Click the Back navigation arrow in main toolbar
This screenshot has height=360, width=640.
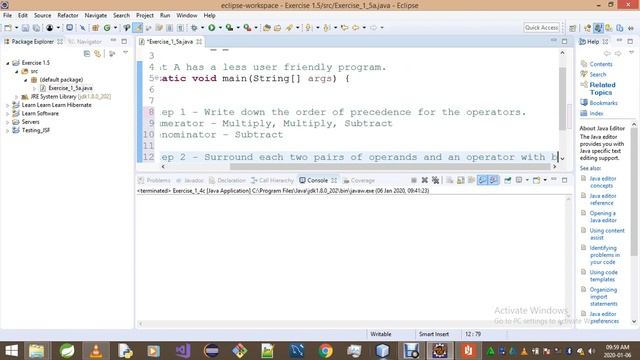point(356,28)
